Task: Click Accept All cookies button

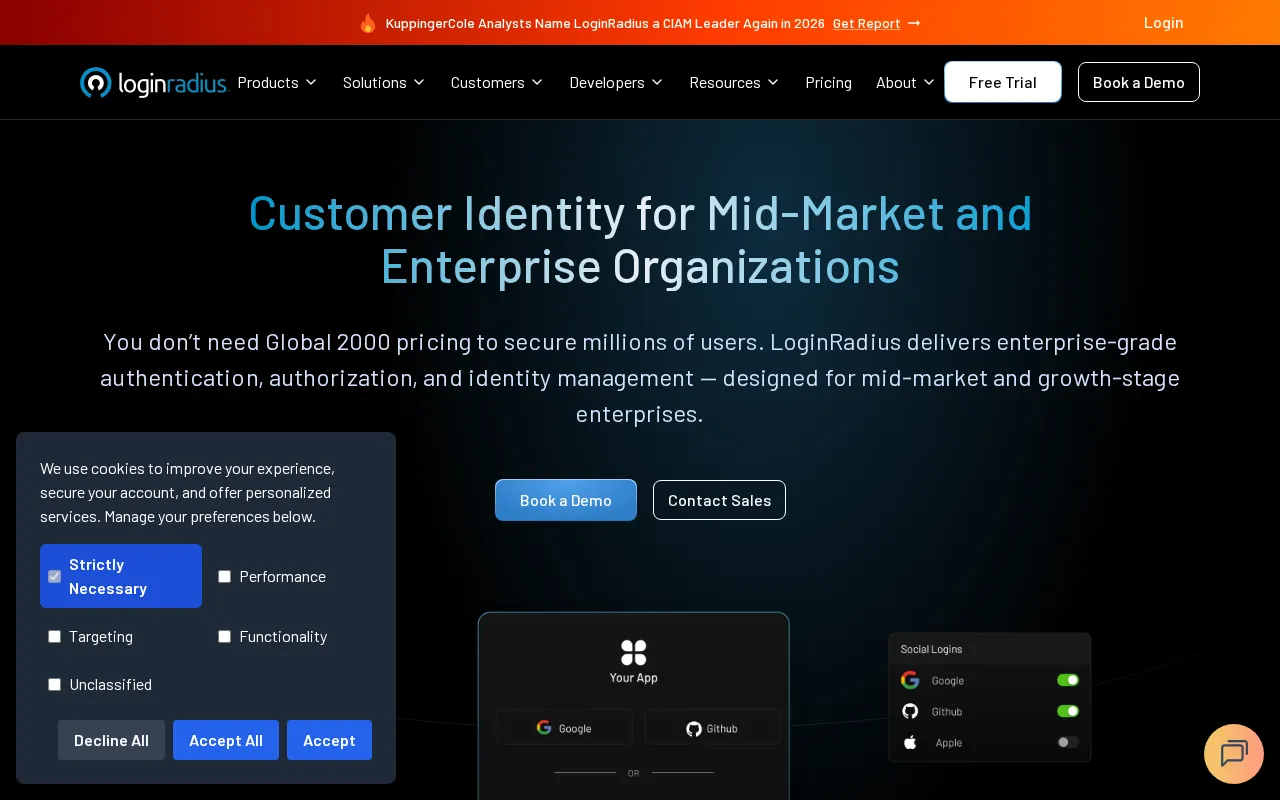Action: (x=226, y=740)
